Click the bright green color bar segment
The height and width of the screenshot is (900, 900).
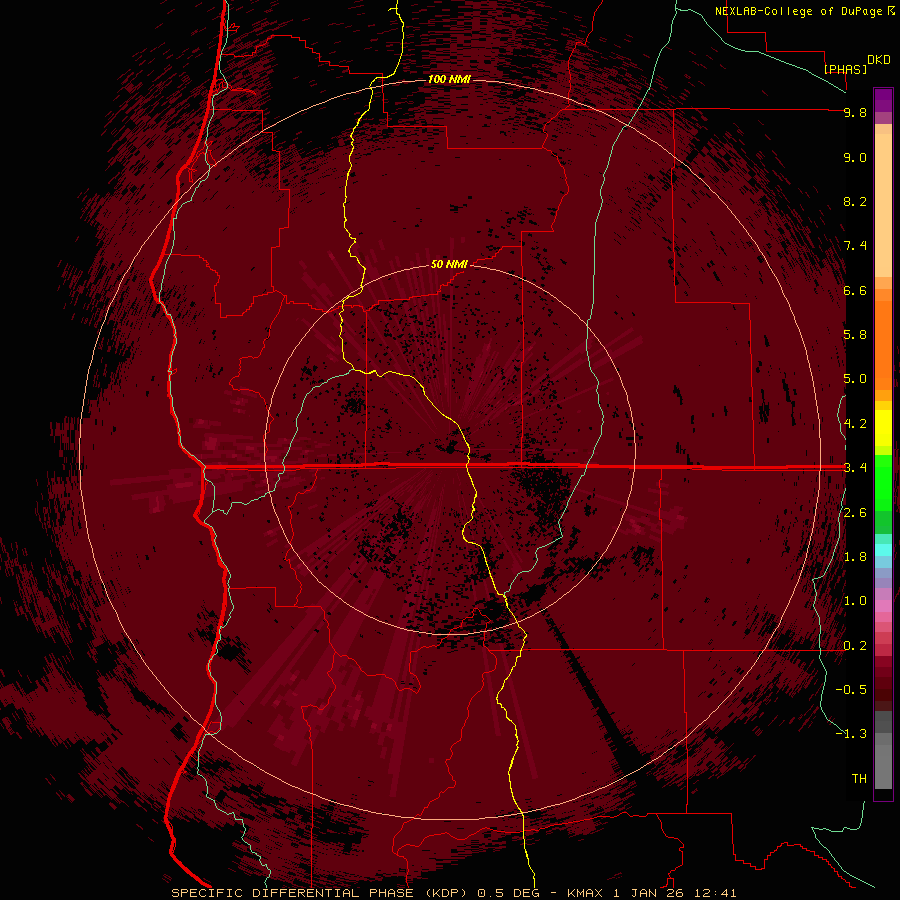point(883,482)
